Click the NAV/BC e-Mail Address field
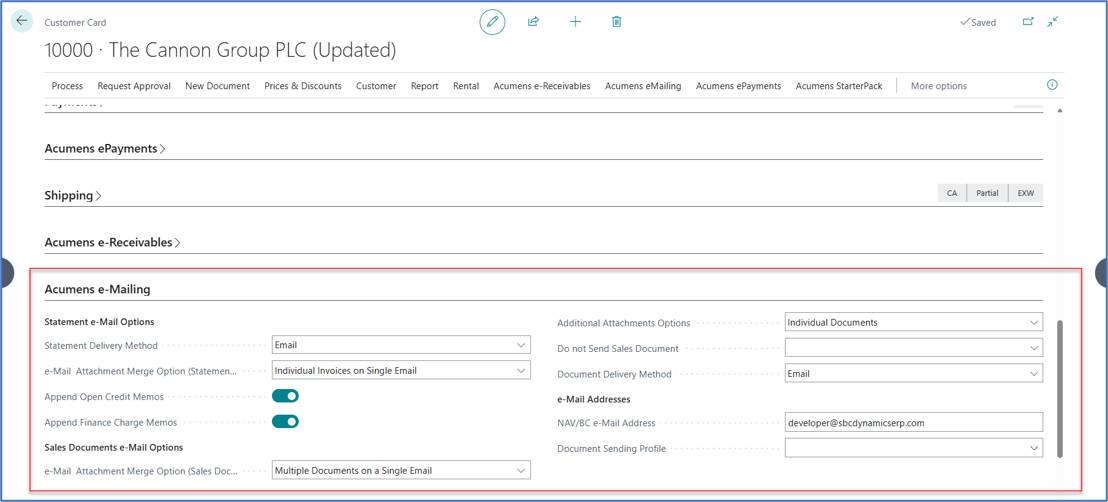Viewport: 1108px width, 502px height. (x=914, y=422)
